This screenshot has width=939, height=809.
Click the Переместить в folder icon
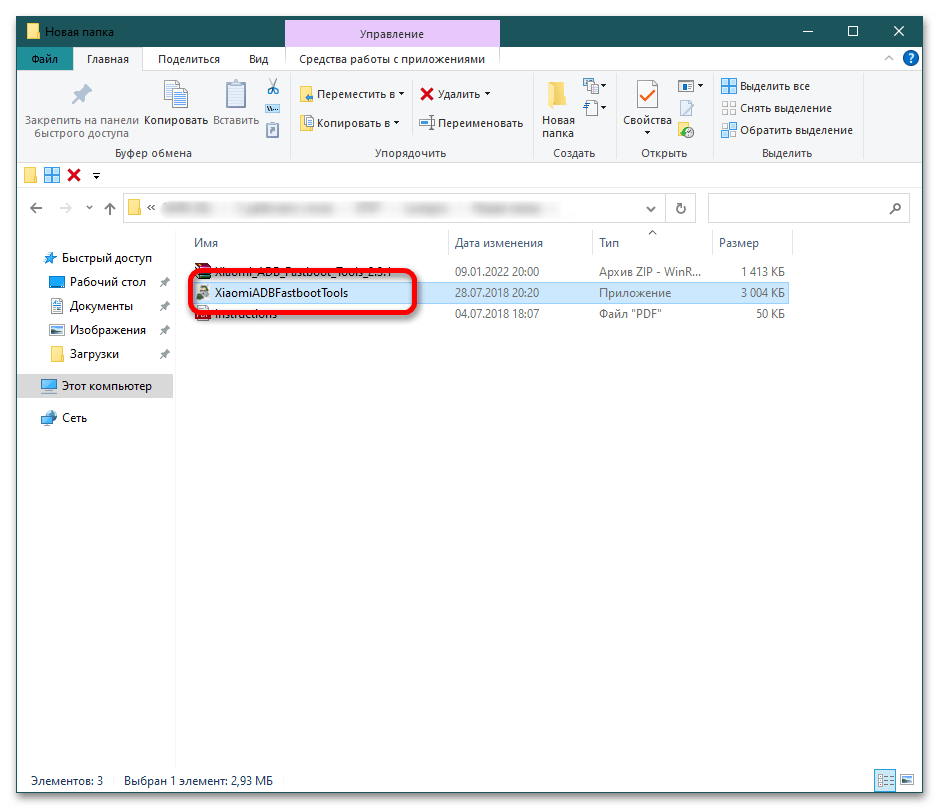pyautogui.click(x=307, y=94)
